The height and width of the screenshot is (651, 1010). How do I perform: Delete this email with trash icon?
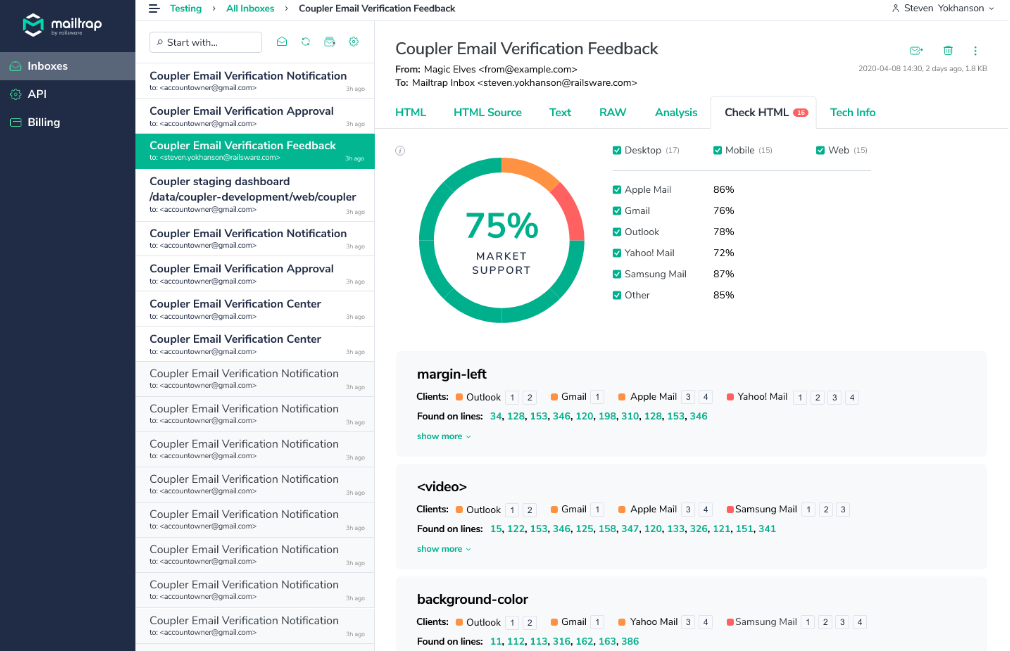click(x=948, y=50)
